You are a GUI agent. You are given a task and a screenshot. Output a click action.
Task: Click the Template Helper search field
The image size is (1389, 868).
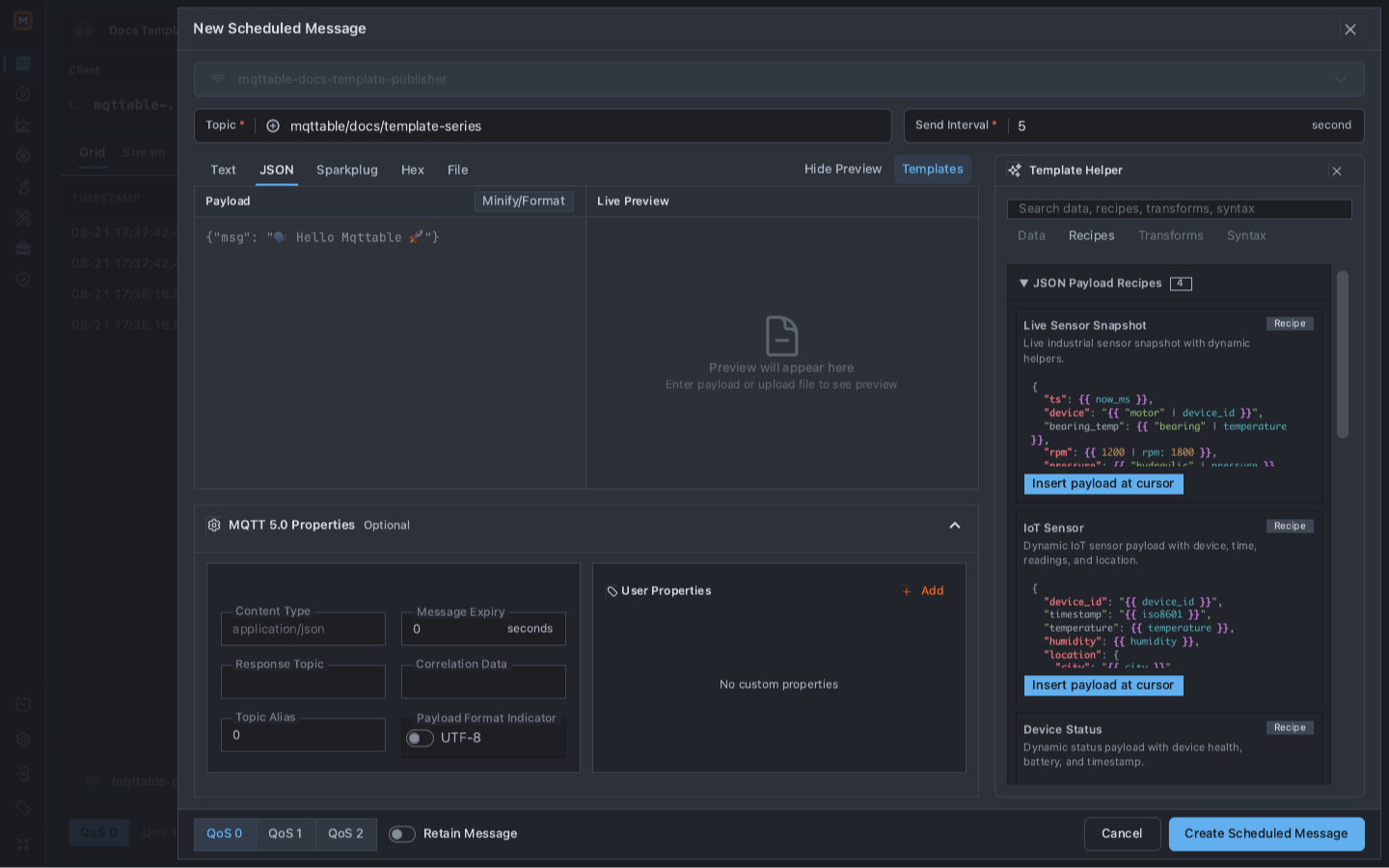[1180, 209]
